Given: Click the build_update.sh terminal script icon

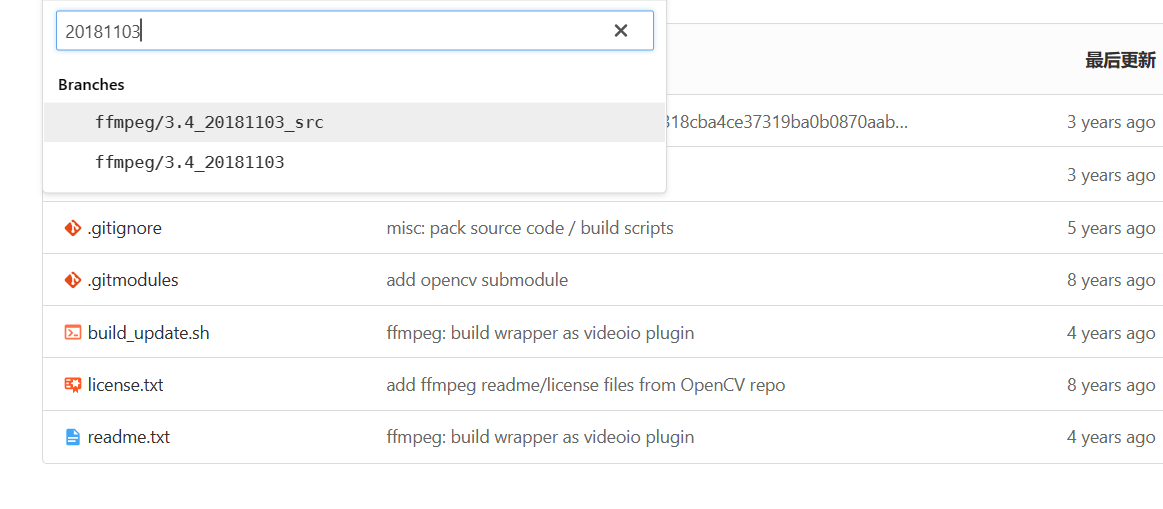Looking at the screenshot, I should click(72, 333).
